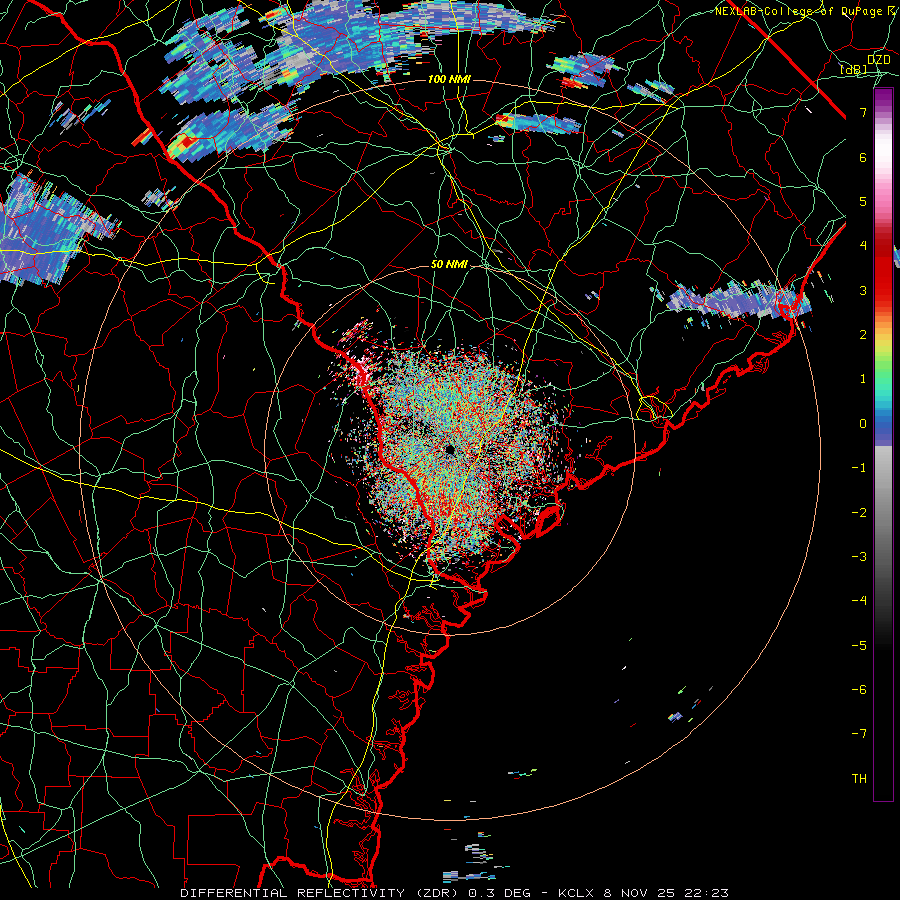Click the "7" tick label on the color scale

(x=863, y=112)
